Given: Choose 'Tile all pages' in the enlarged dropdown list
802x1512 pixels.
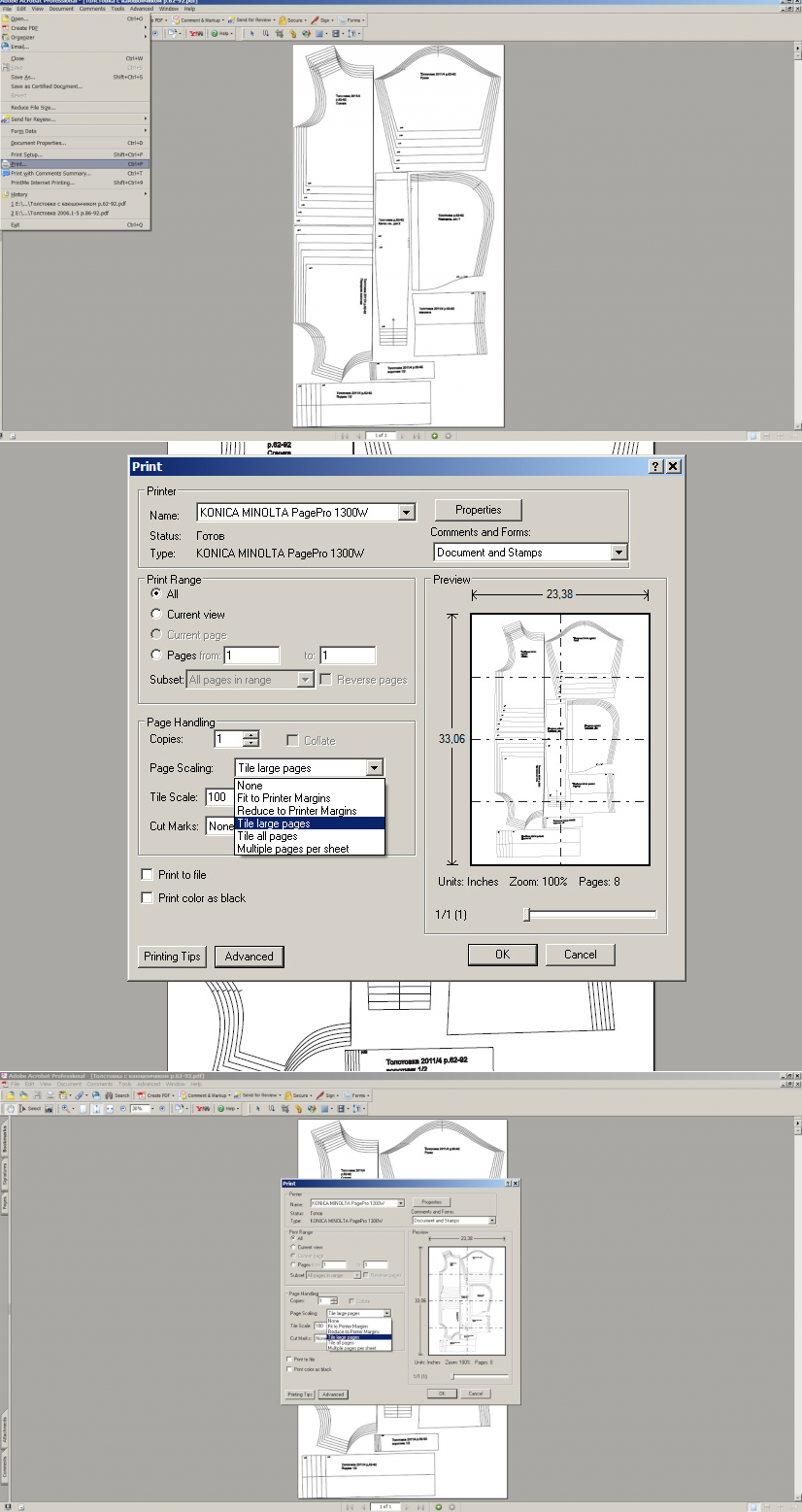Looking at the screenshot, I should [x=267, y=836].
